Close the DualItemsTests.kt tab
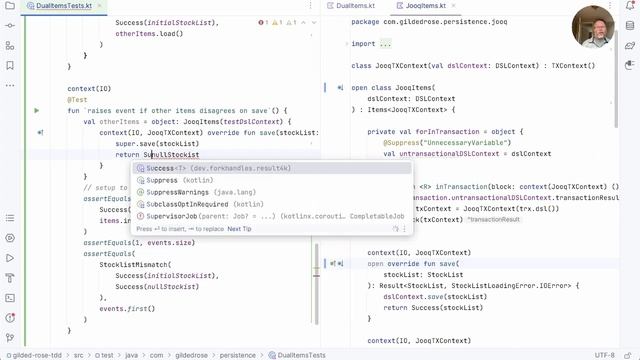This screenshot has width=640, height=360. [x=99, y=6]
